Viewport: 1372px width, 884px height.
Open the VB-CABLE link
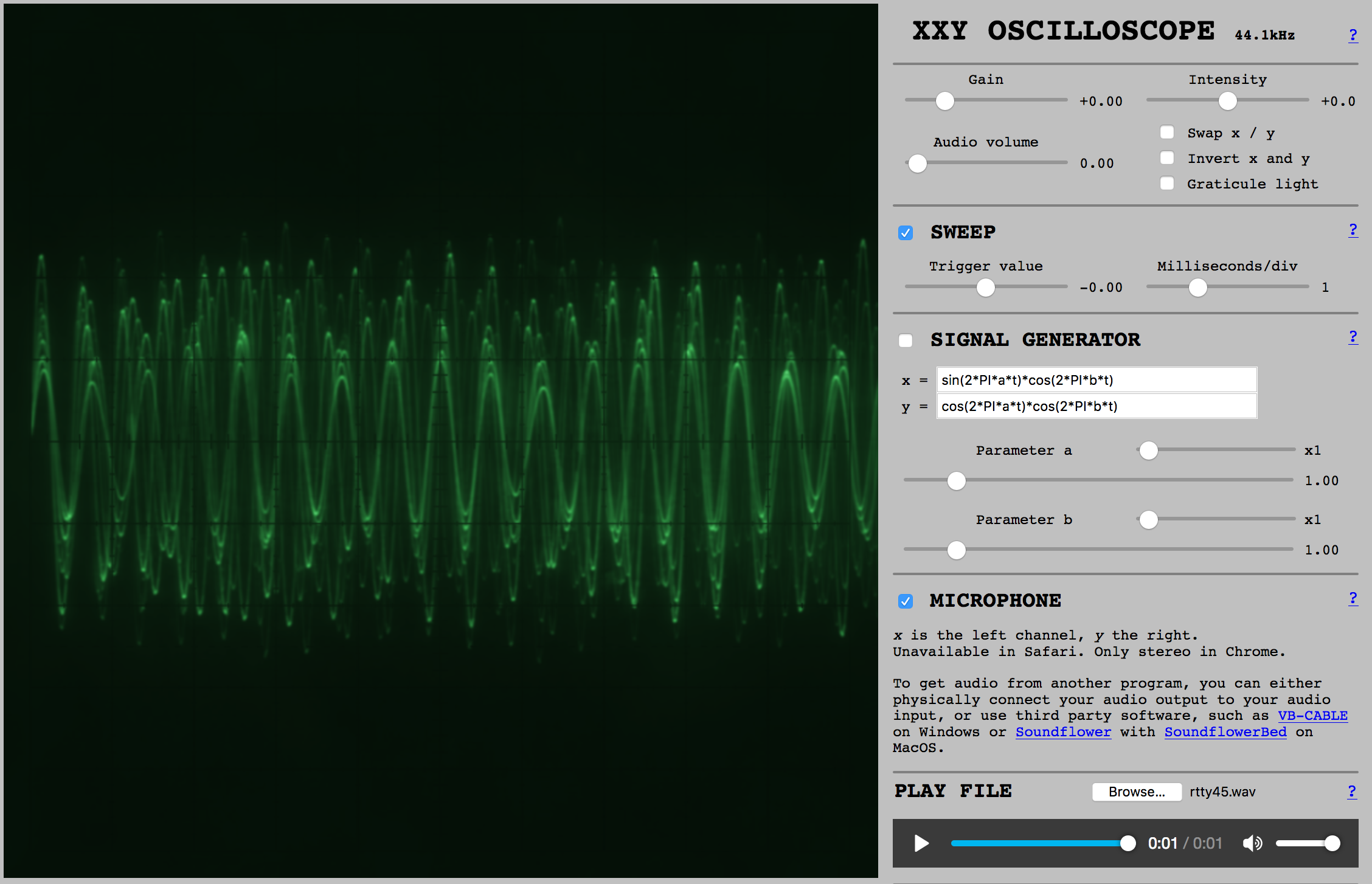tap(1312, 716)
